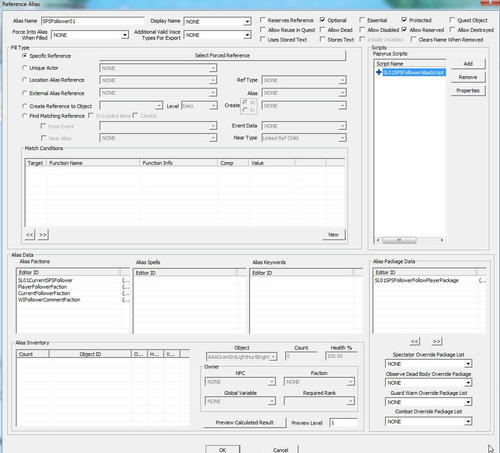This screenshot has height=453, width=500.
Task: Click left arrow of script list scrollbar
Action: point(378,240)
